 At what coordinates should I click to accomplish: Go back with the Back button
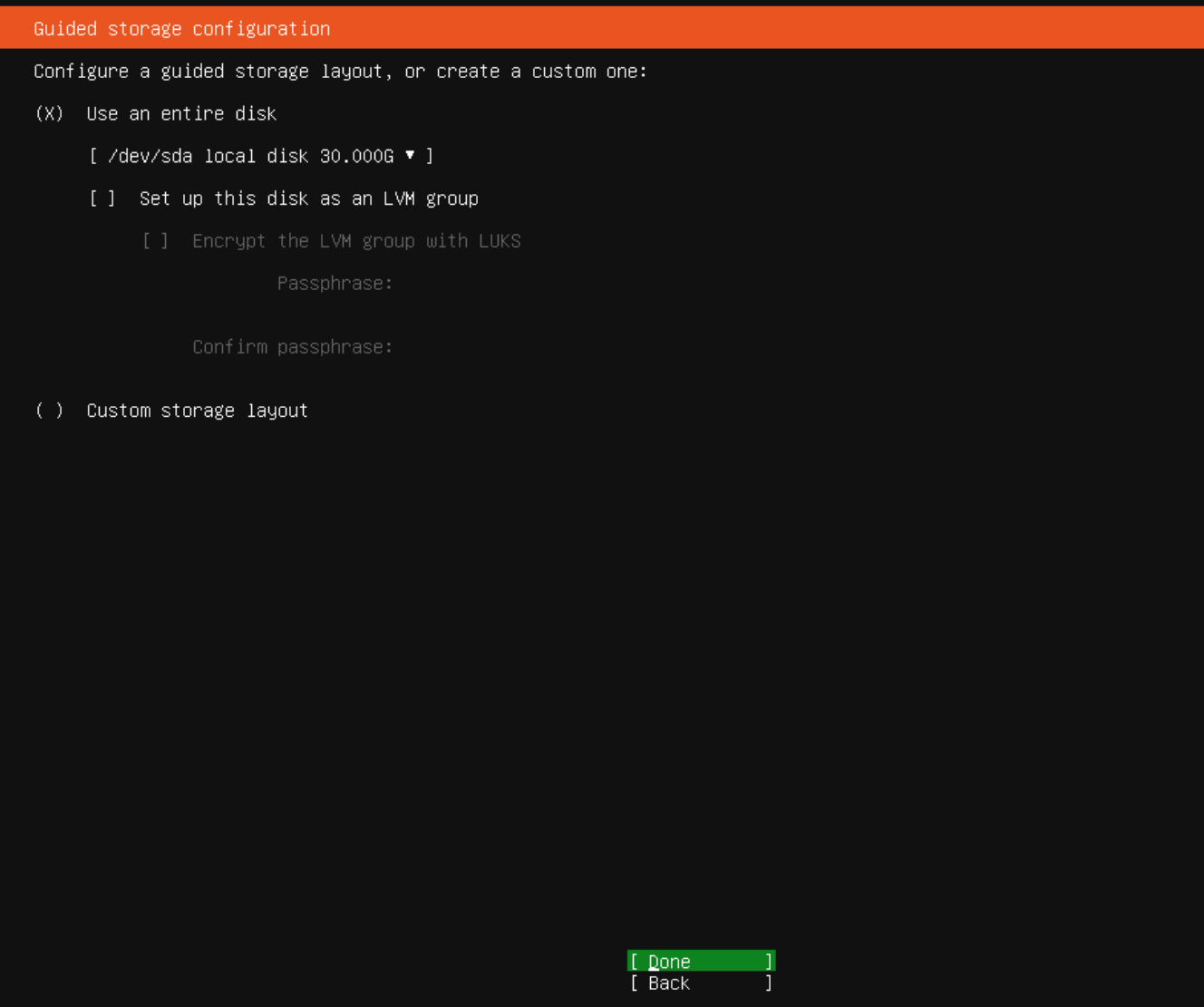[701, 983]
